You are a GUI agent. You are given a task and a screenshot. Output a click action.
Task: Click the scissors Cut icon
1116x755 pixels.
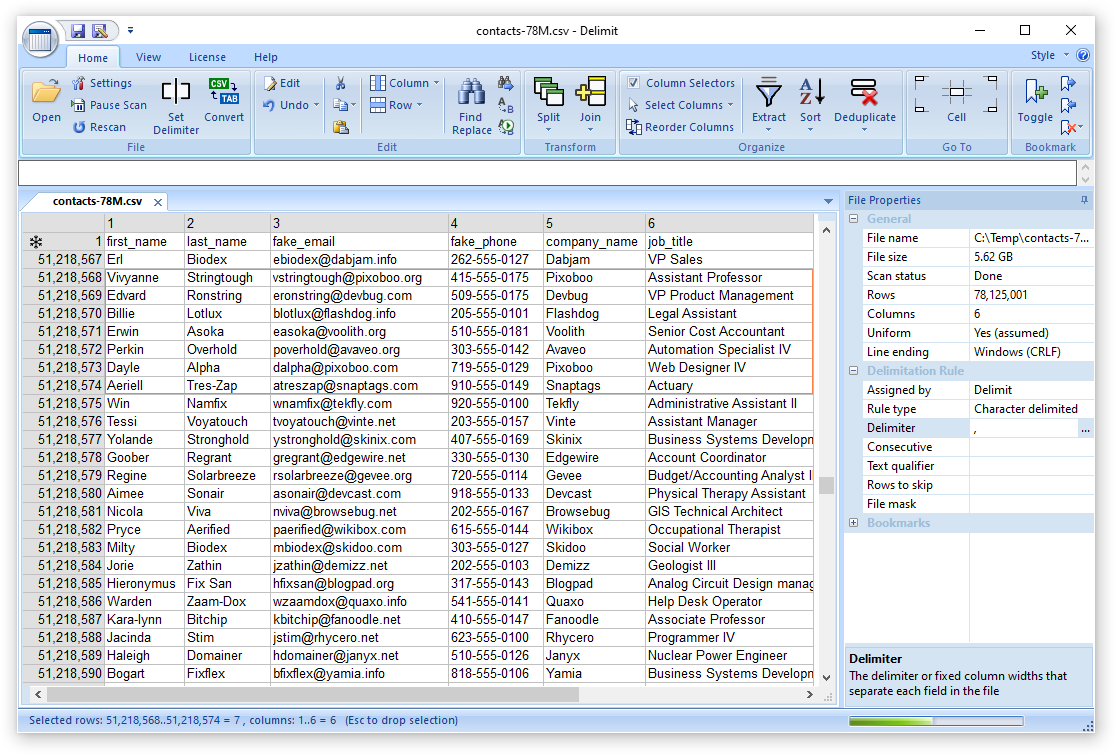click(341, 83)
